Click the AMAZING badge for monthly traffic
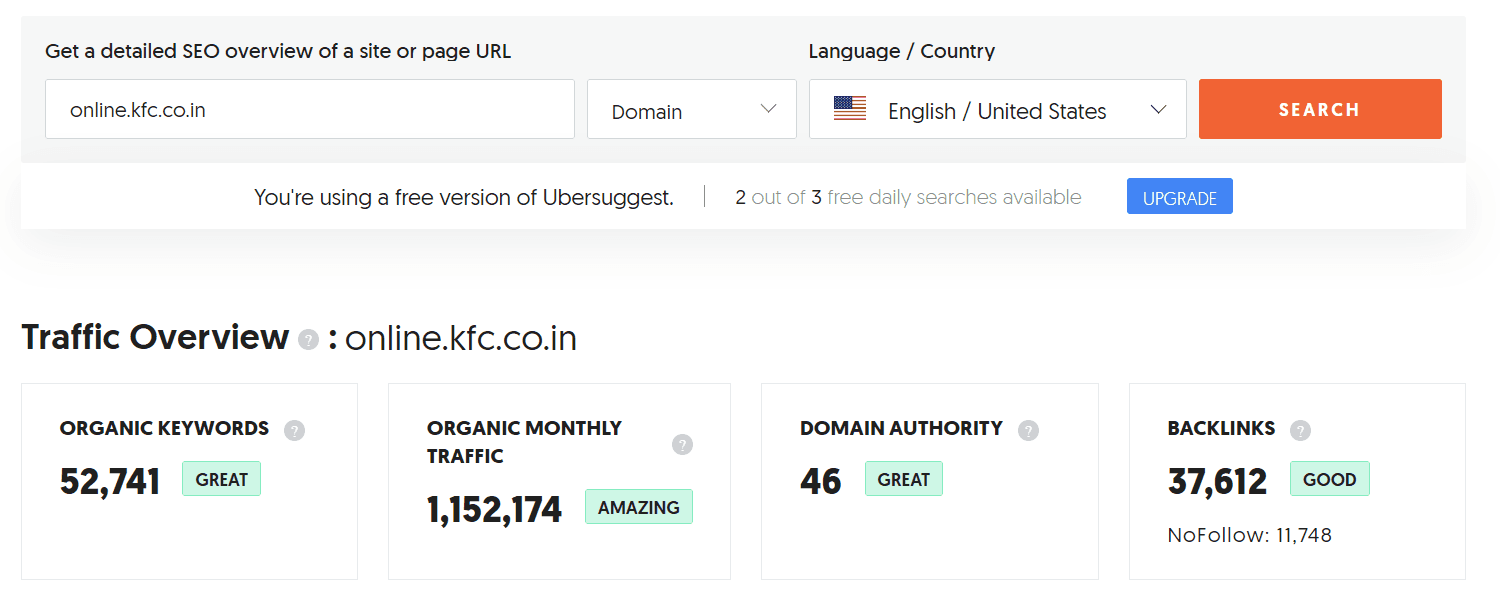The width and height of the screenshot is (1500, 604). point(638,507)
